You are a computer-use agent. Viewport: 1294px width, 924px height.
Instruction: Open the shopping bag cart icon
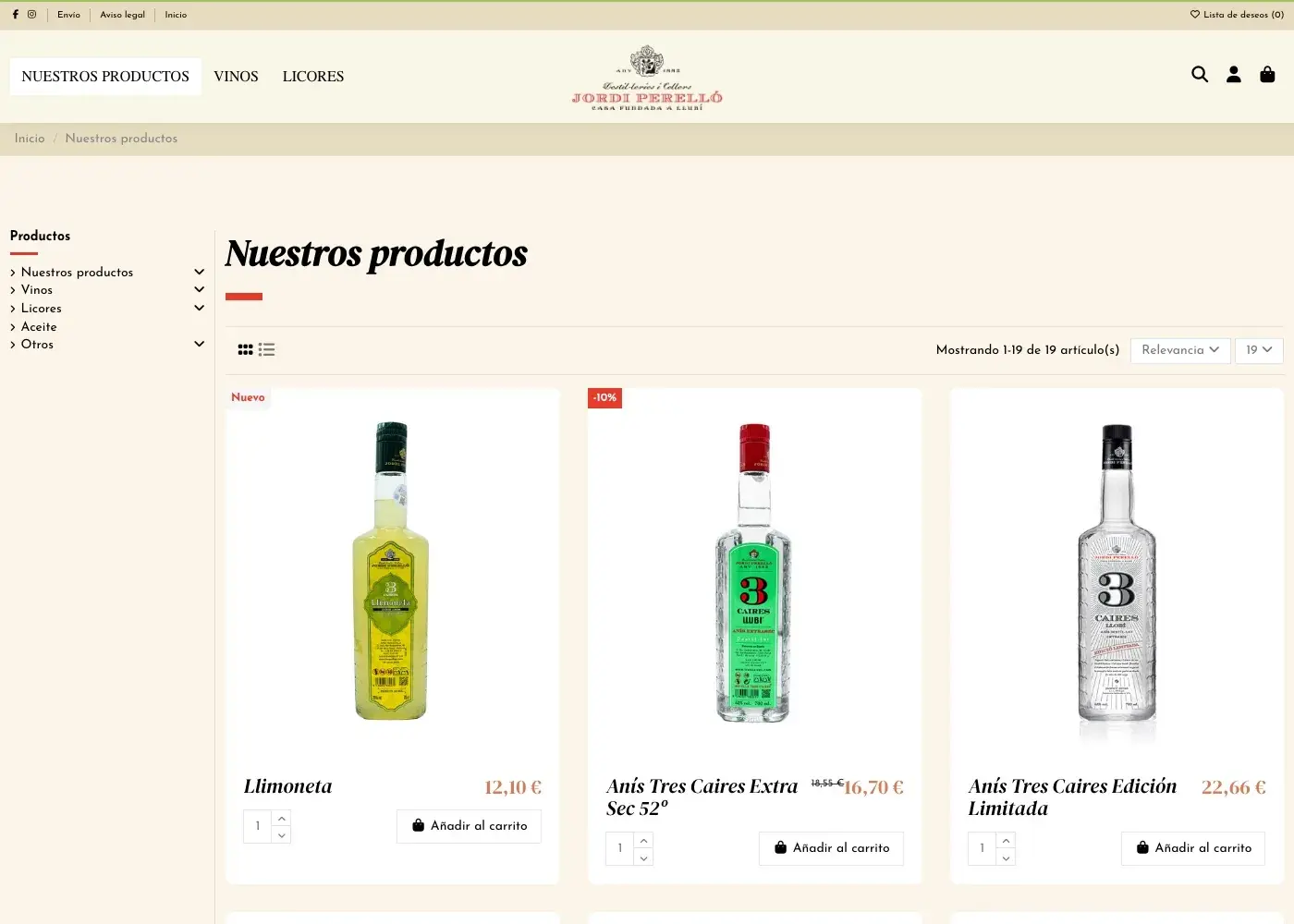1267,74
